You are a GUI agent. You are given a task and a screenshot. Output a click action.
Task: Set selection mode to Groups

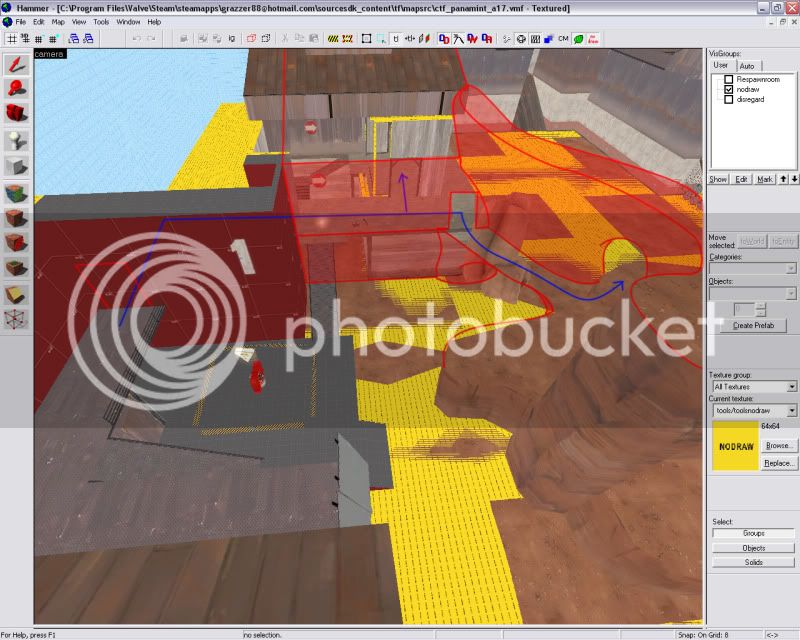[754, 533]
